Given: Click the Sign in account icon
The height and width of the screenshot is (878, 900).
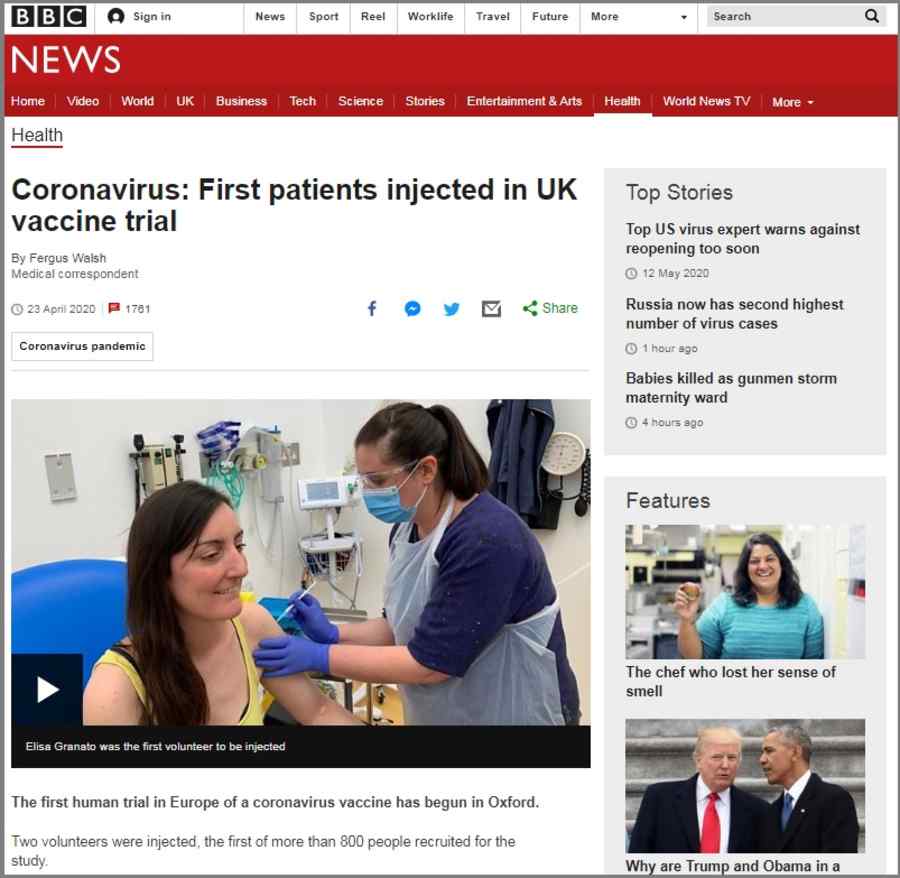Looking at the screenshot, I should [116, 16].
